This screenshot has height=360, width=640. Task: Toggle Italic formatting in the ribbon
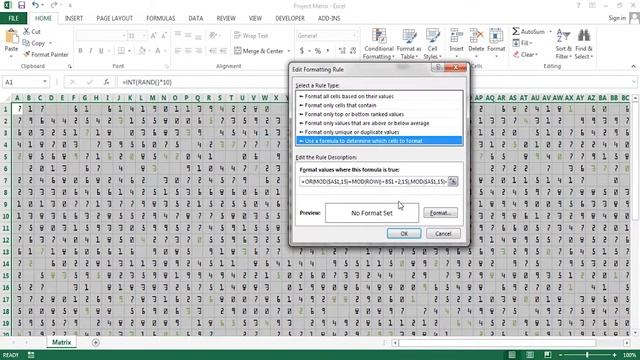[91, 51]
